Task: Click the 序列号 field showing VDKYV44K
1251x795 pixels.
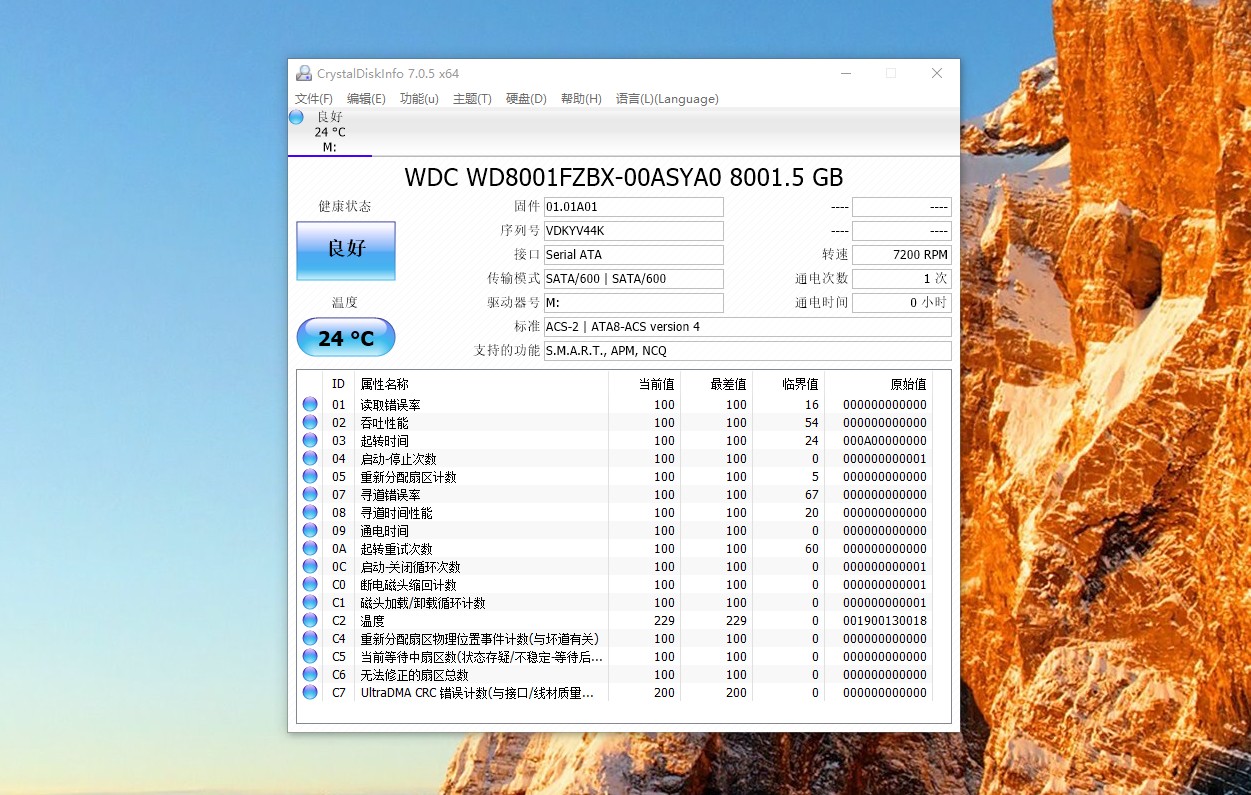Action: [633, 230]
